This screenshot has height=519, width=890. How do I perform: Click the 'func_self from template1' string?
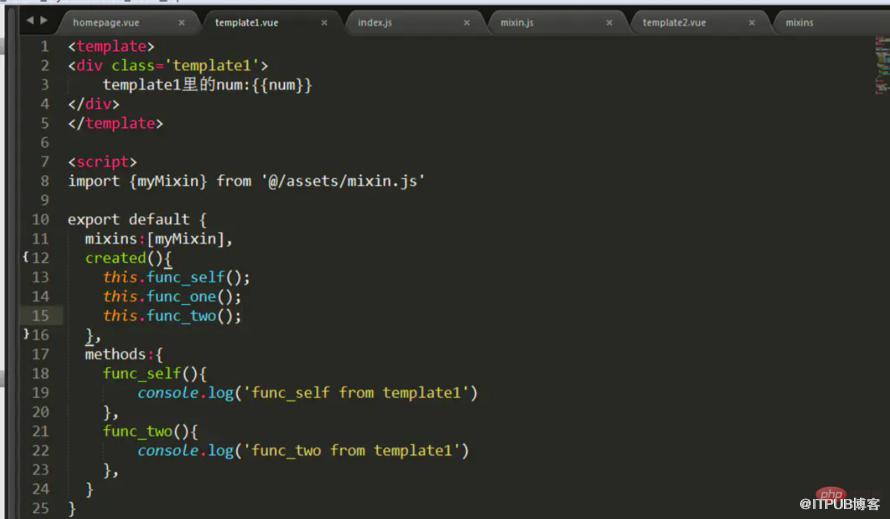(356, 393)
